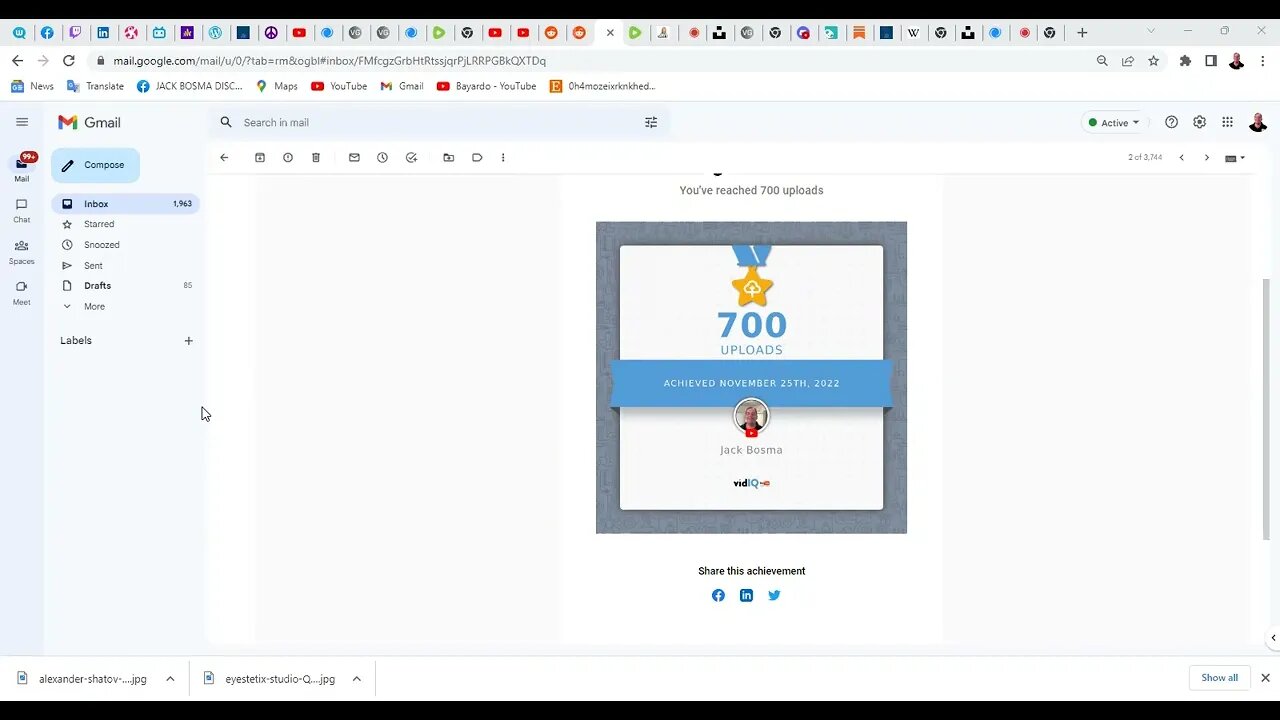Click the email vertical scrollbar
This screenshot has width=1280, height=720.
click(1266, 410)
